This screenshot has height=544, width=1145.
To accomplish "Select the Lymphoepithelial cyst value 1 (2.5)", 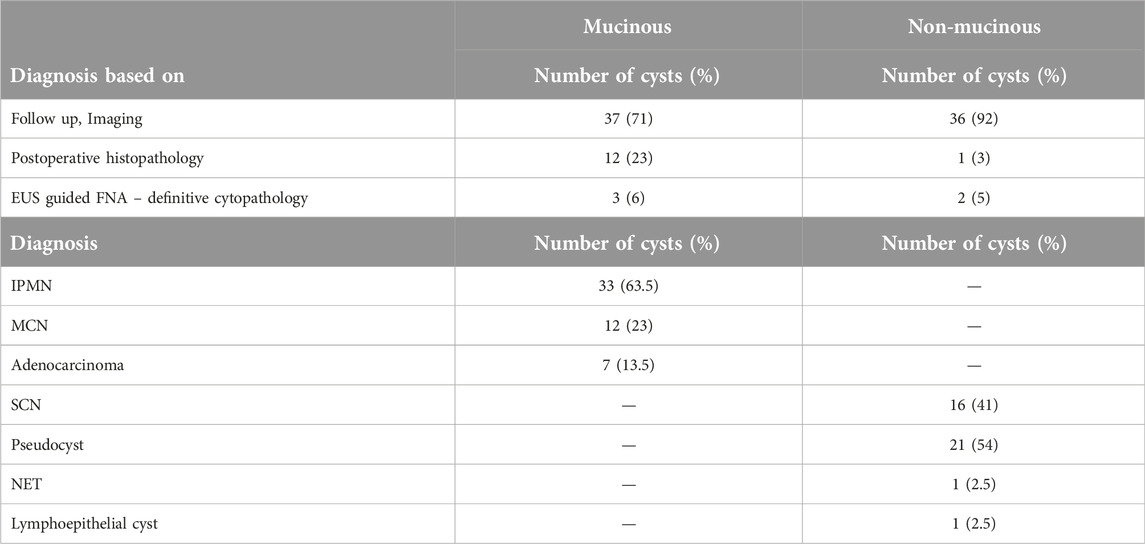I will tap(973, 523).
